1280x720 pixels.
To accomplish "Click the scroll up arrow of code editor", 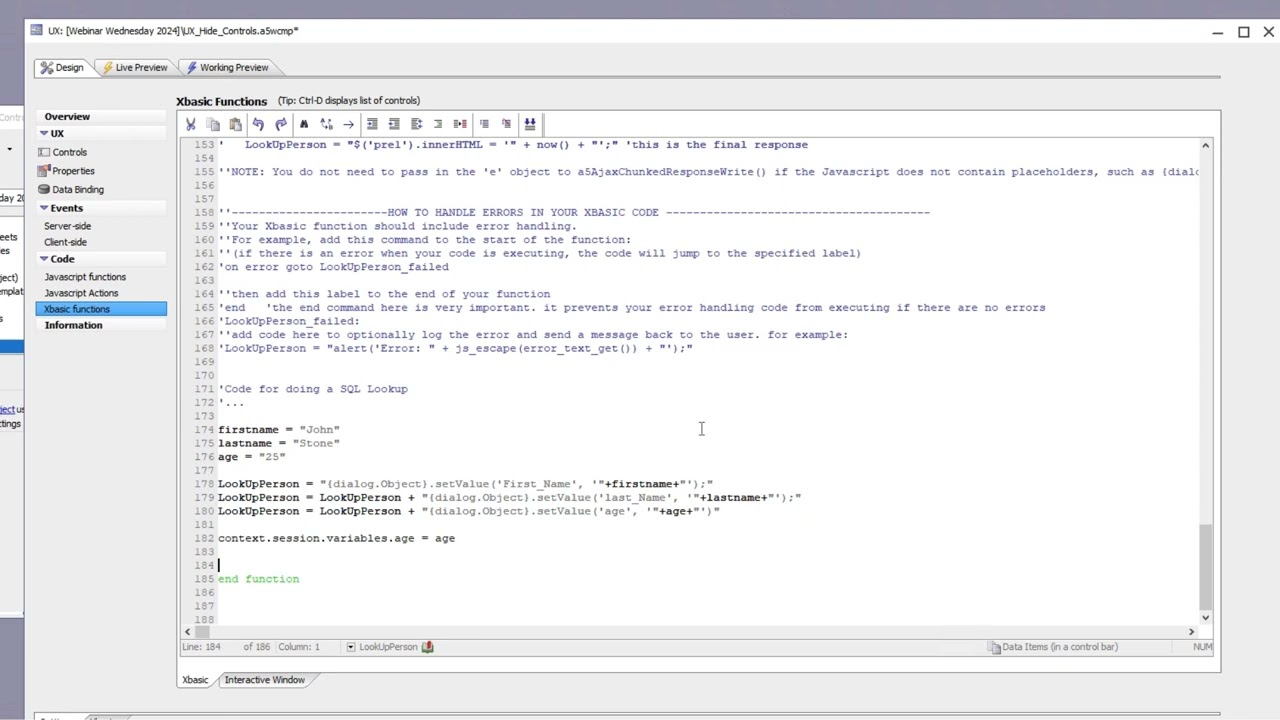I will point(1205,146).
